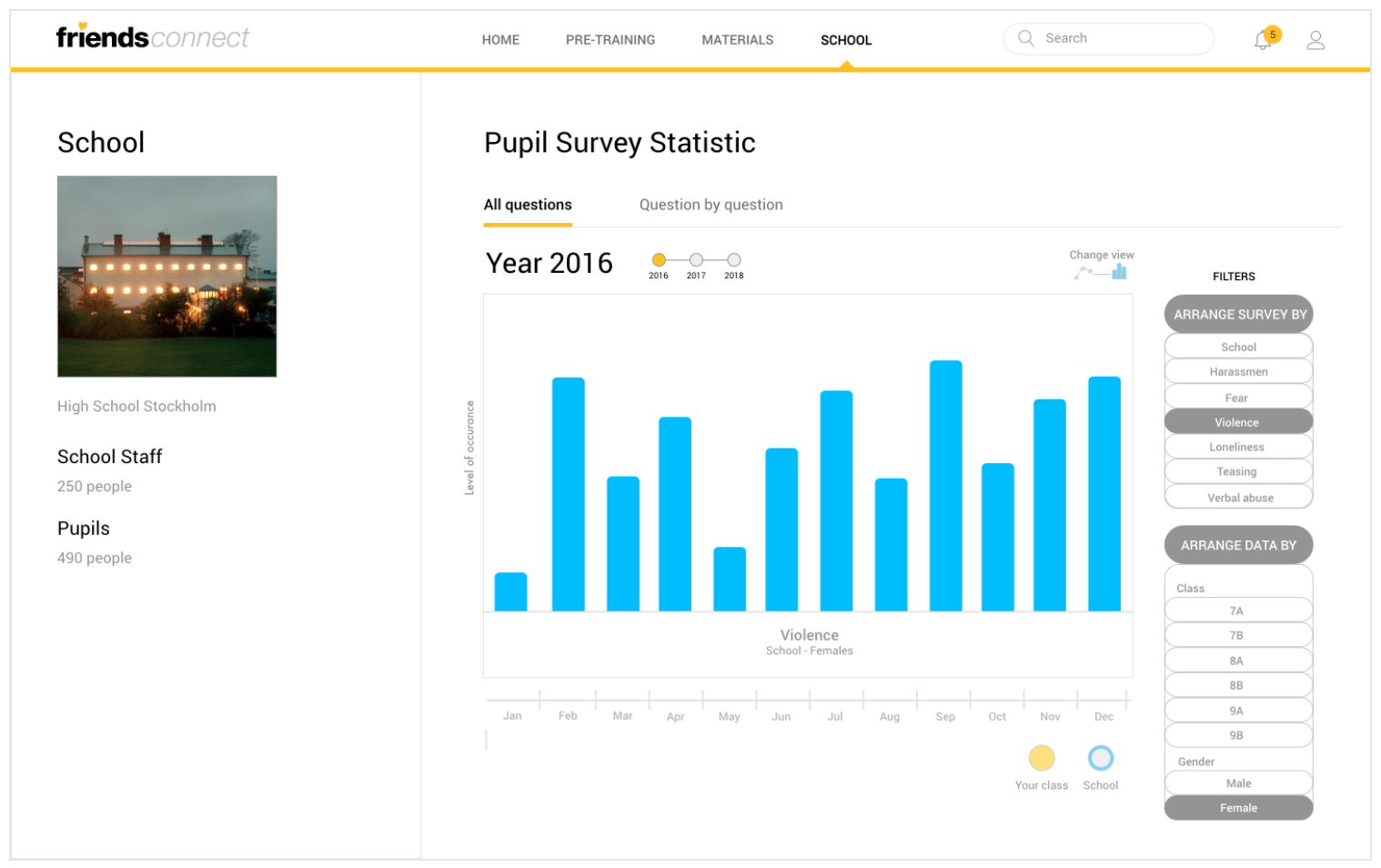Select year 2016 on the timeline
The image size is (1381, 868).
pos(659,260)
